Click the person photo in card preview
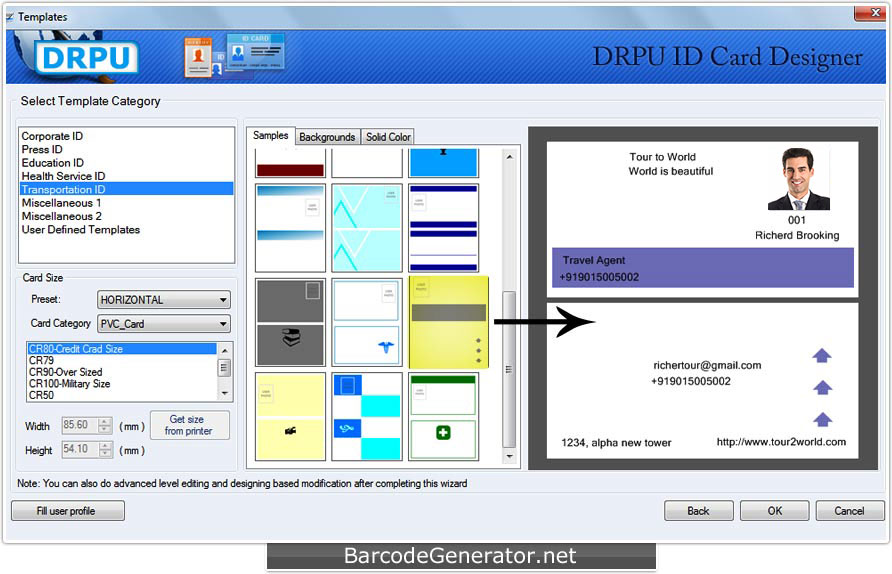 click(799, 179)
